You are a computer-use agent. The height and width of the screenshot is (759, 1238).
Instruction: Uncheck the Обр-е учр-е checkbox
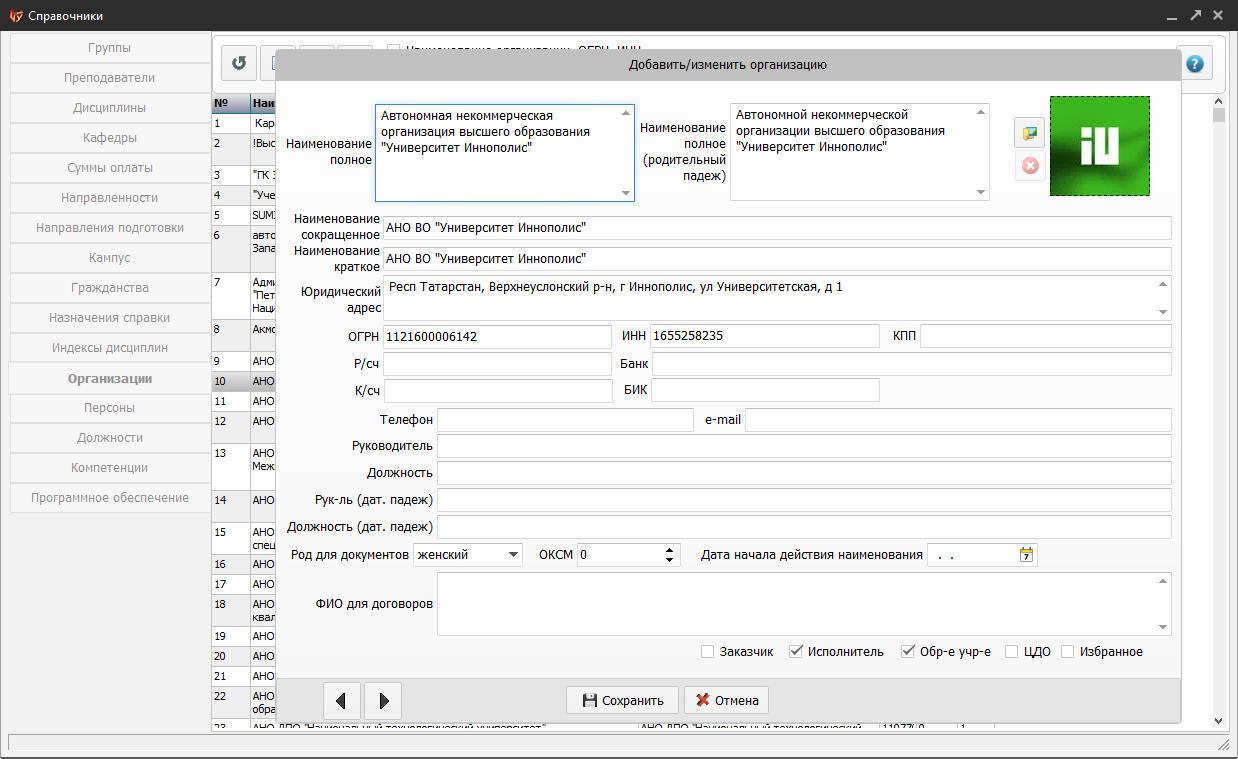pos(908,652)
